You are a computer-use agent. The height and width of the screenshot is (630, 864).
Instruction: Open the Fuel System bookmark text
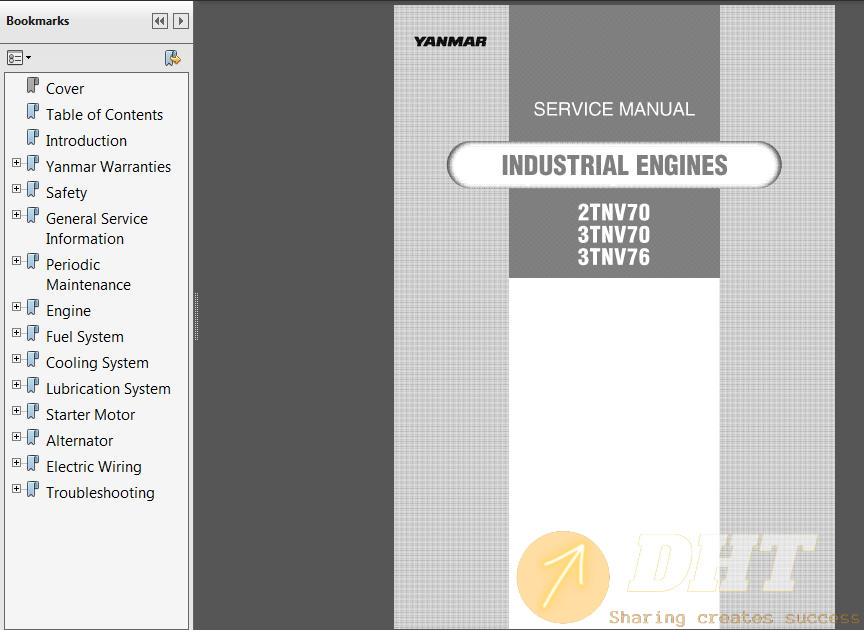(x=85, y=337)
